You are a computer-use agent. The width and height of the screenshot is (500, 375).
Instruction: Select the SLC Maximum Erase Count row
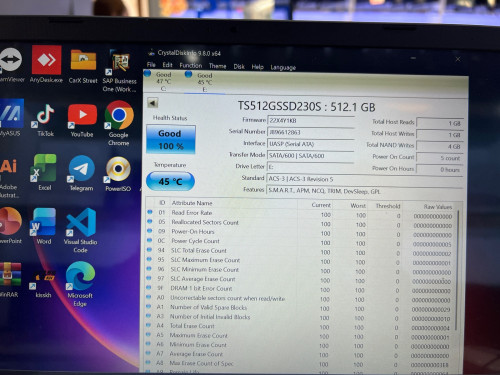pos(299,261)
